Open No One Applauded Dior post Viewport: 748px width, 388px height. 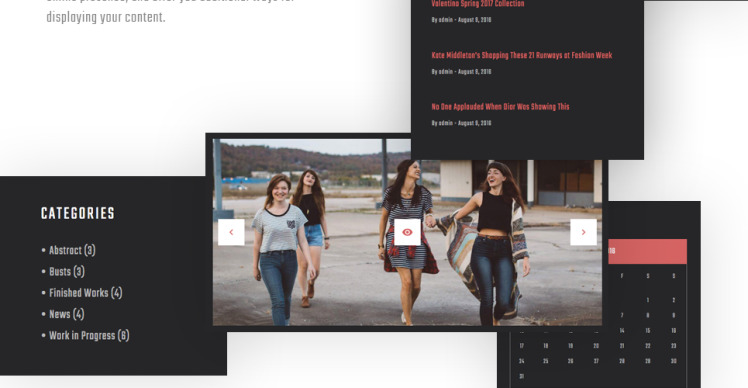click(500, 107)
